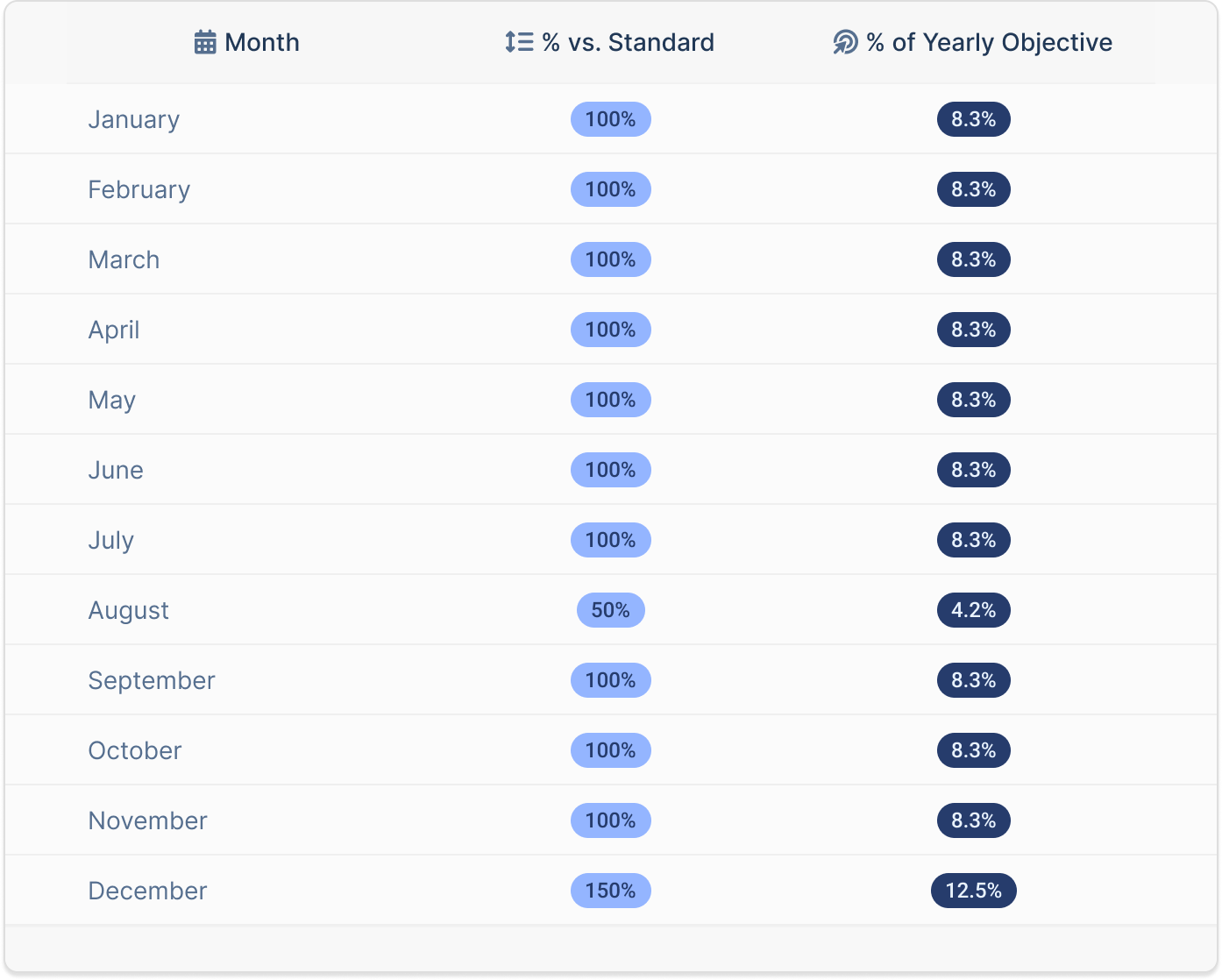The height and width of the screenshot is (980, 1222).
Task: Select the November row label
Action: (x=147, y=820)
